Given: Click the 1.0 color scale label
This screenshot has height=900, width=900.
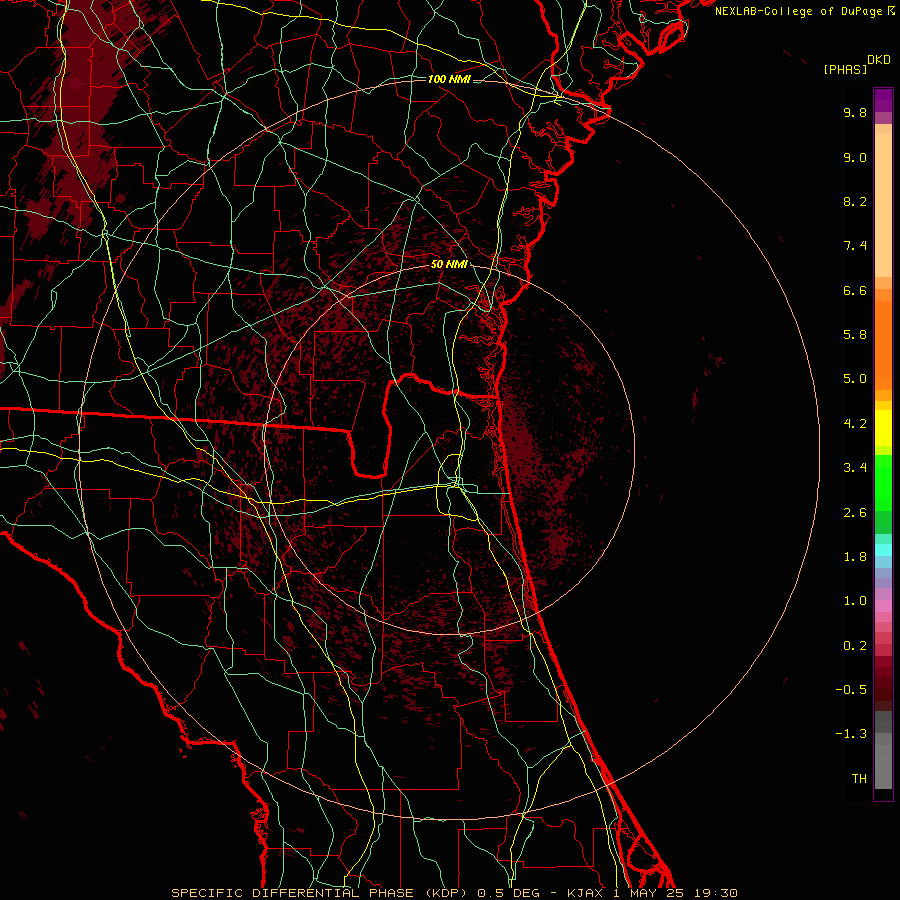Looking at the screenshot, I should pyautogui.click(x=855, y=601).
